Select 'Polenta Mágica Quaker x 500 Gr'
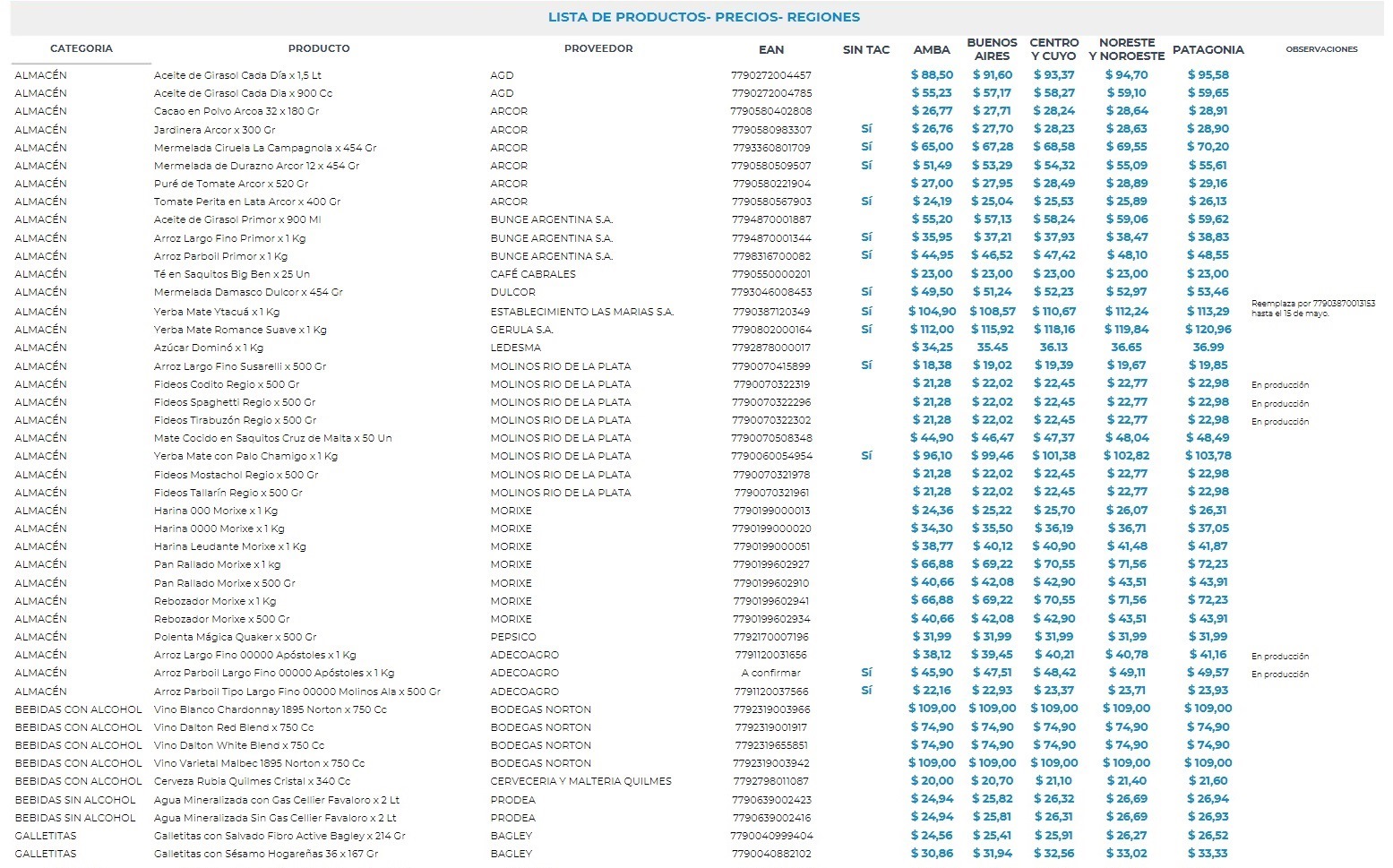The height and width of the screenshot is (868, 1393). (236, 637)
